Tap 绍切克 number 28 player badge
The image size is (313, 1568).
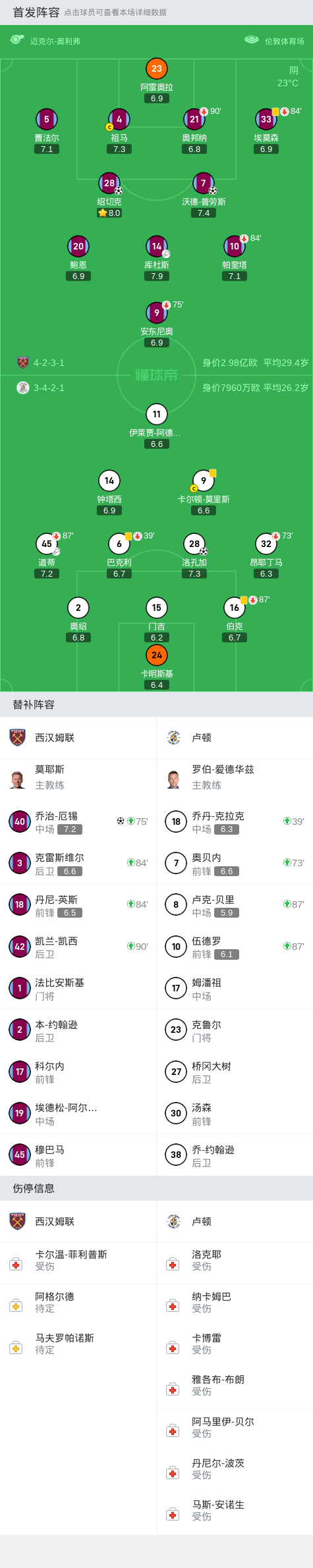109,183
